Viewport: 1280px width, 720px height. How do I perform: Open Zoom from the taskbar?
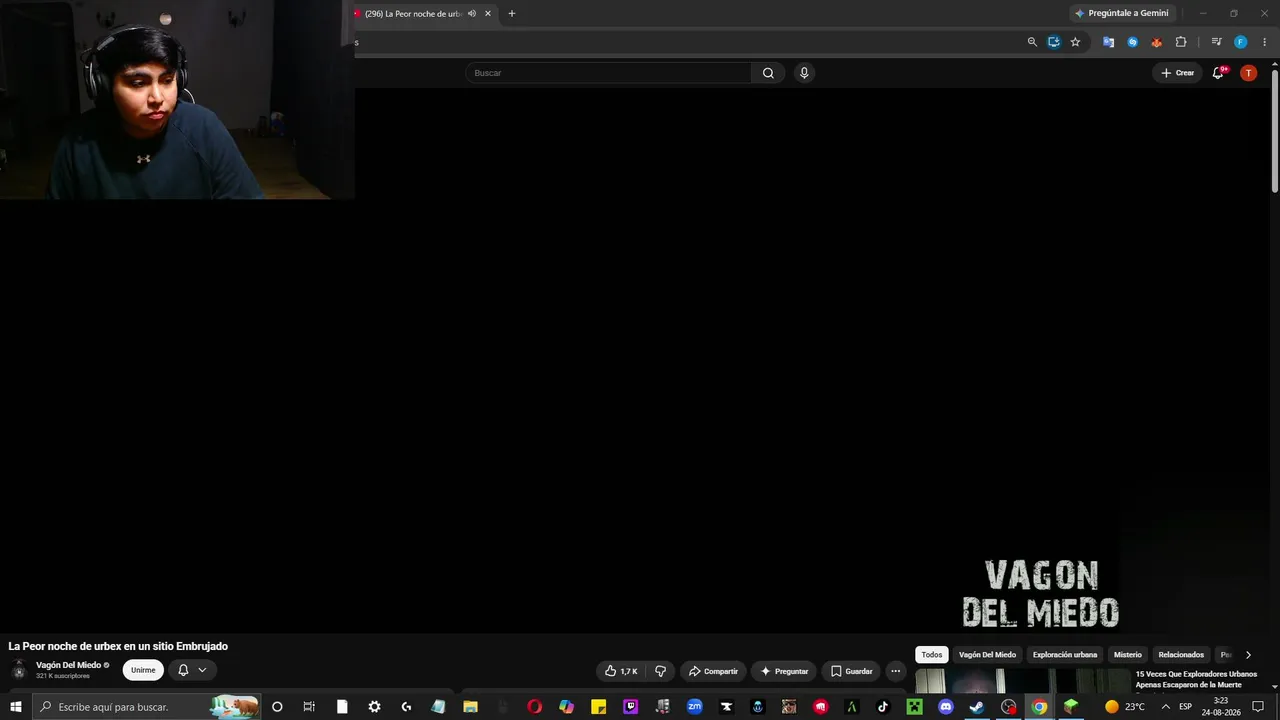pyautogui.click(x=694, y=707)
